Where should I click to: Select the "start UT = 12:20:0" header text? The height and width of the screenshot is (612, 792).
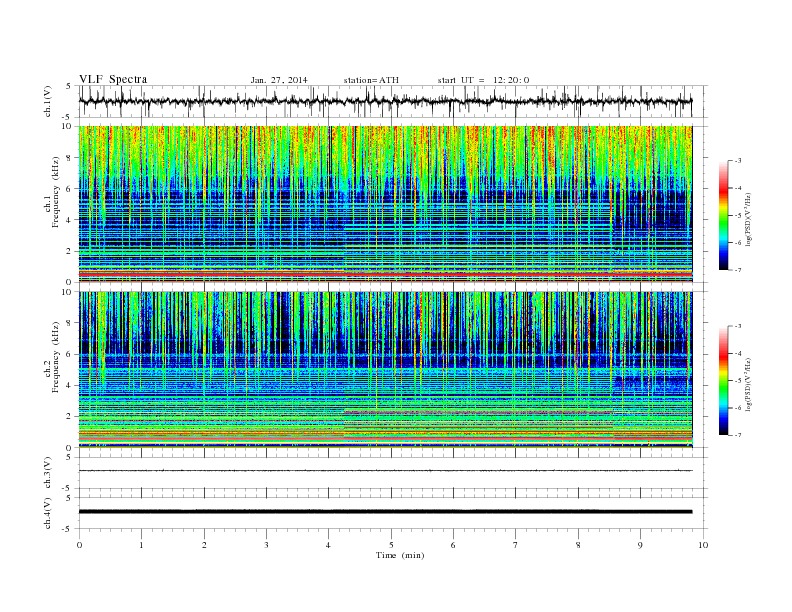tap(483, 80)
